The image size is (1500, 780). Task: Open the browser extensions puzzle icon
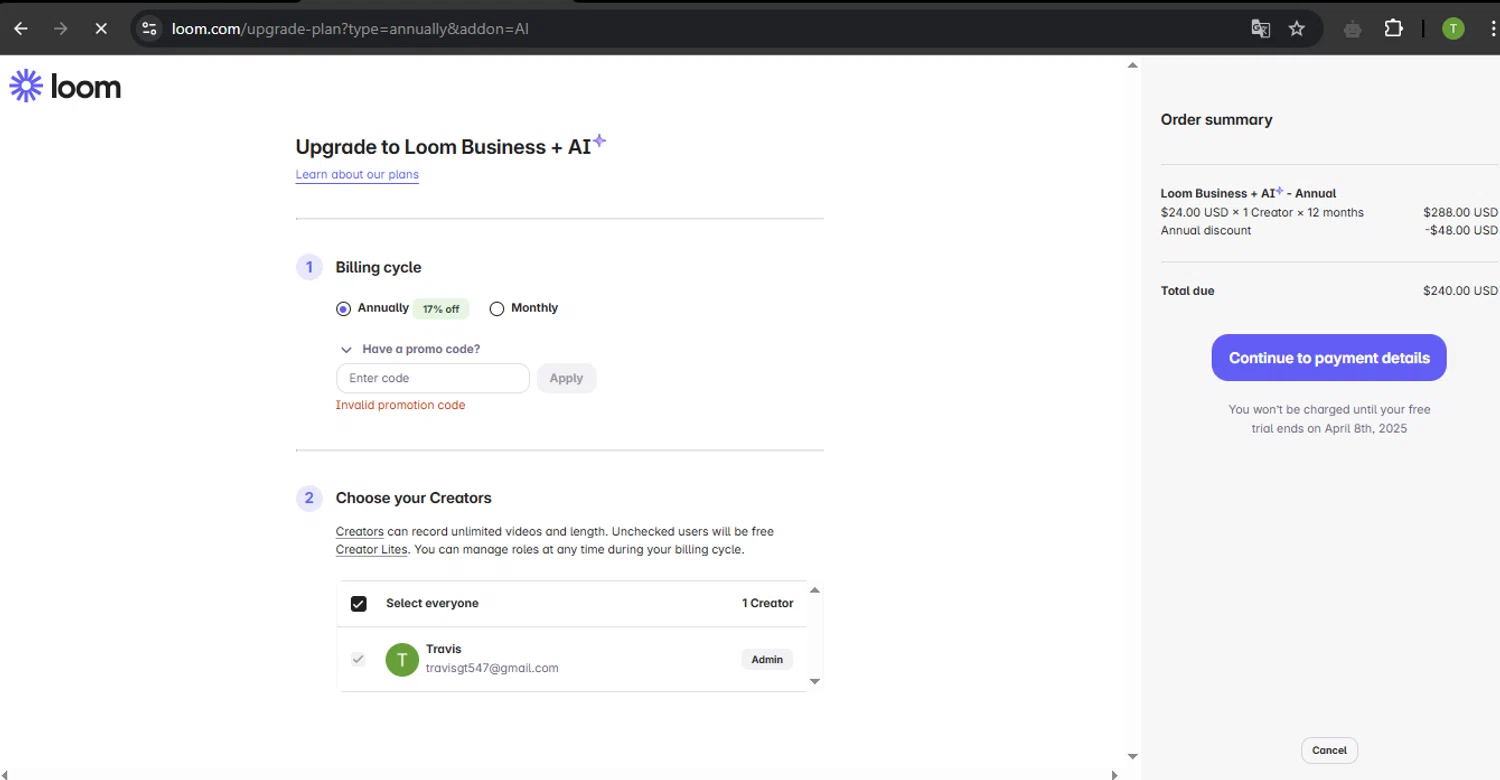tap(1393, 29)
